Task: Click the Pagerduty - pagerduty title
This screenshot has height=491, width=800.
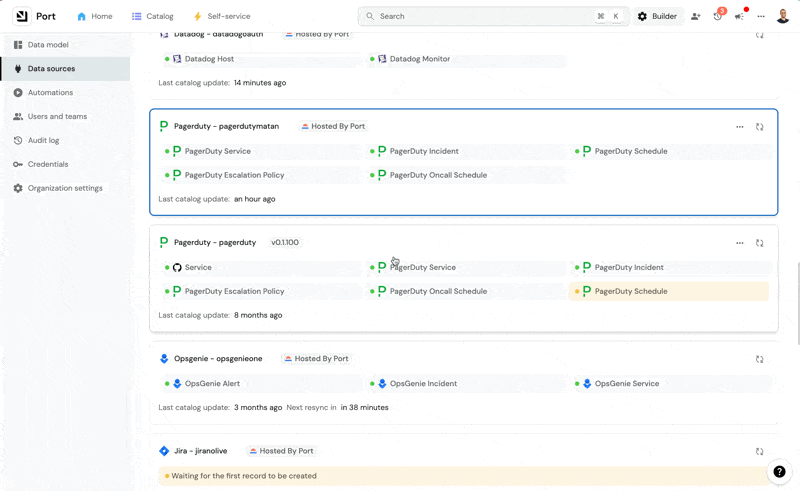Action: click(x=215, y=242)
